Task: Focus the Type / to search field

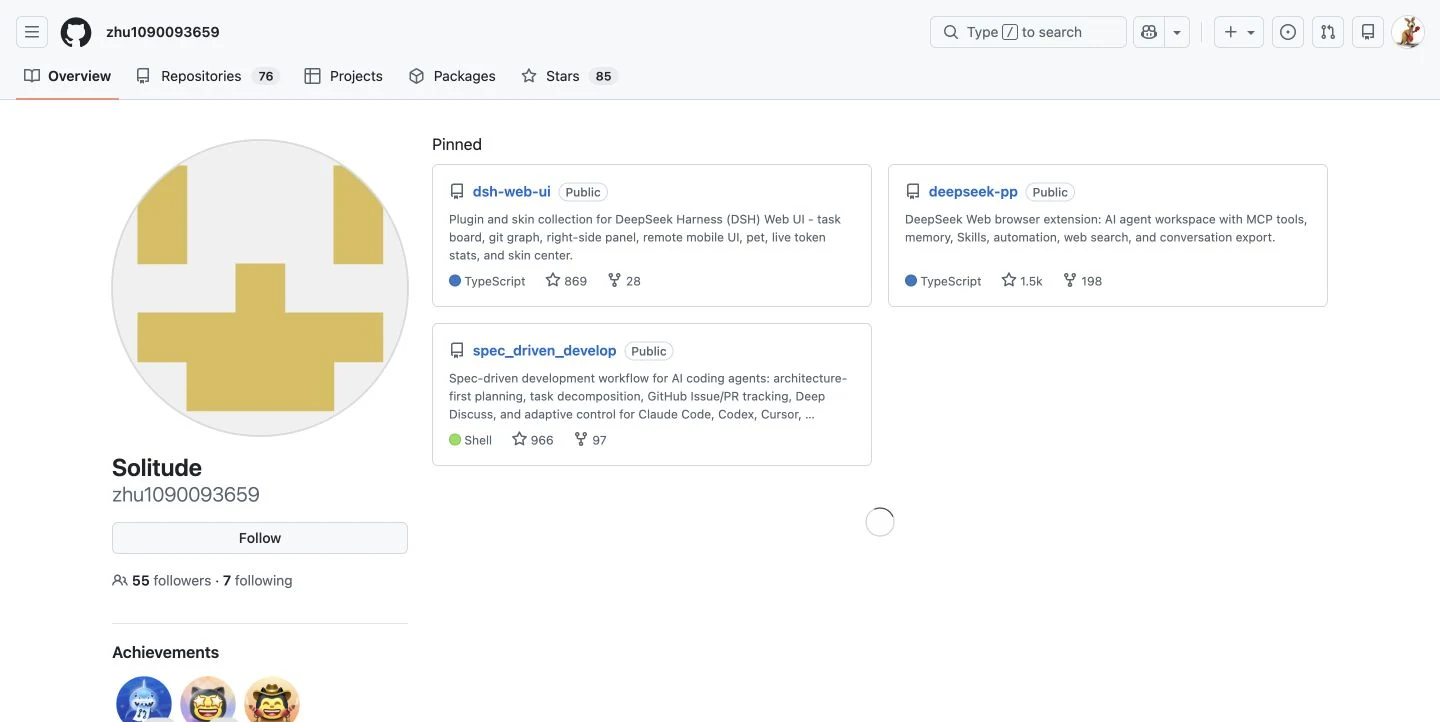Action: pyautogui.click(x=1028, y=32)
